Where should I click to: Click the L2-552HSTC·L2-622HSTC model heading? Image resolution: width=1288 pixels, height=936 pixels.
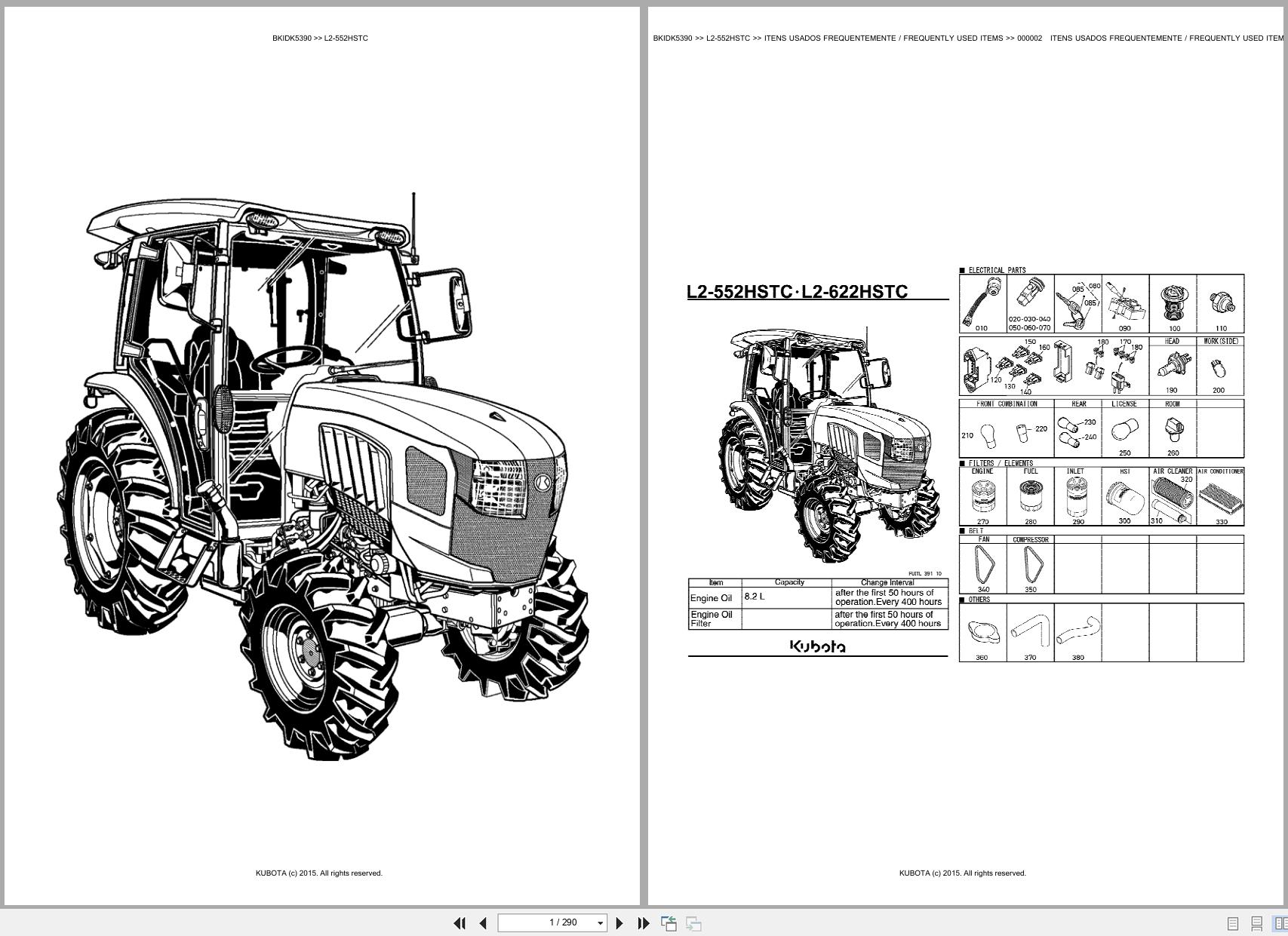797,292
